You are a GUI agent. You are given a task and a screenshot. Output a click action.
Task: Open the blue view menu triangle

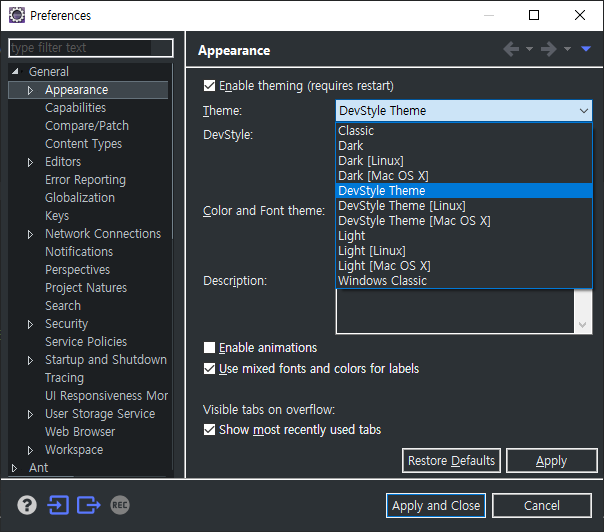(x=586, y=49)
